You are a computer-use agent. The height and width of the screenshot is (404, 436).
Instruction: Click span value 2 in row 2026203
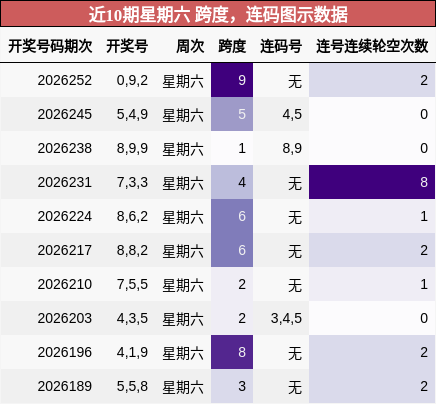point(232,318)
